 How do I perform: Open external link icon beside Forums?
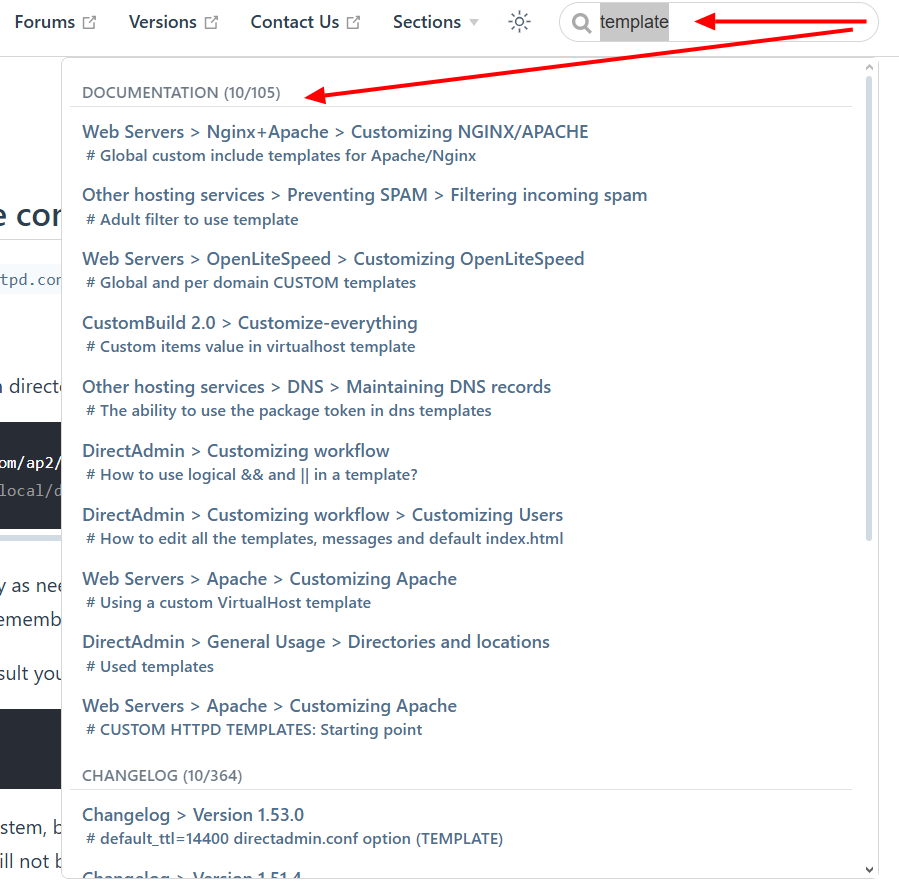[x=89, y=22]
